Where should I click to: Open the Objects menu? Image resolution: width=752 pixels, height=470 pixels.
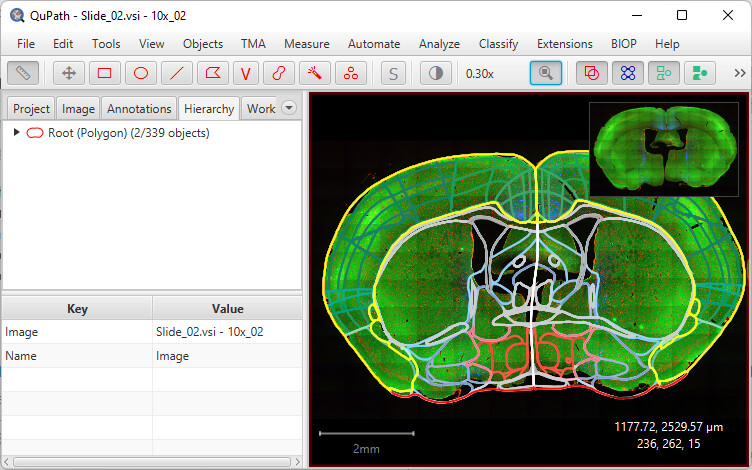click(x=203, y=44)
